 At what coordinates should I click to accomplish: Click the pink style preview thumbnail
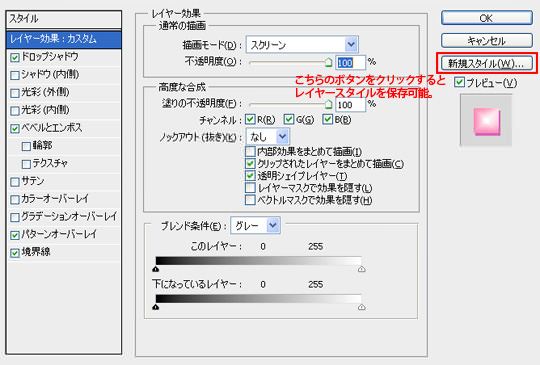pos(486,120)
